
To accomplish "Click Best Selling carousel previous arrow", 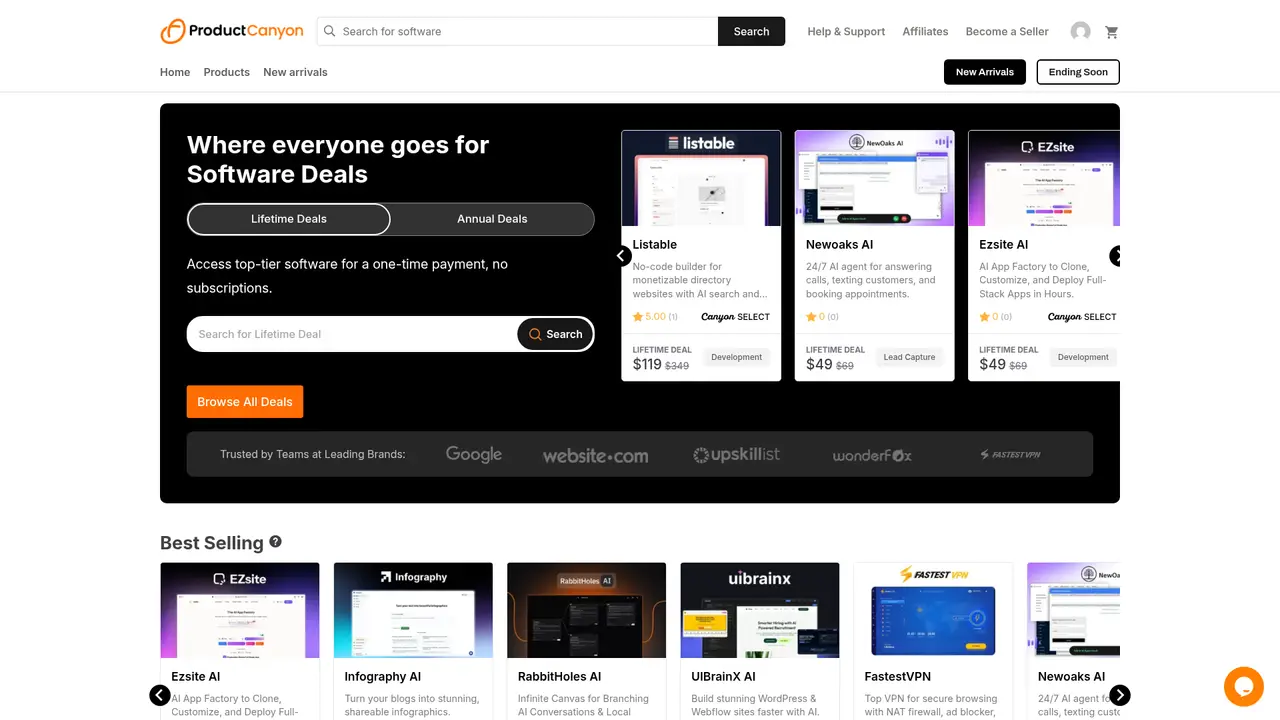I will (x=159, y=695).
